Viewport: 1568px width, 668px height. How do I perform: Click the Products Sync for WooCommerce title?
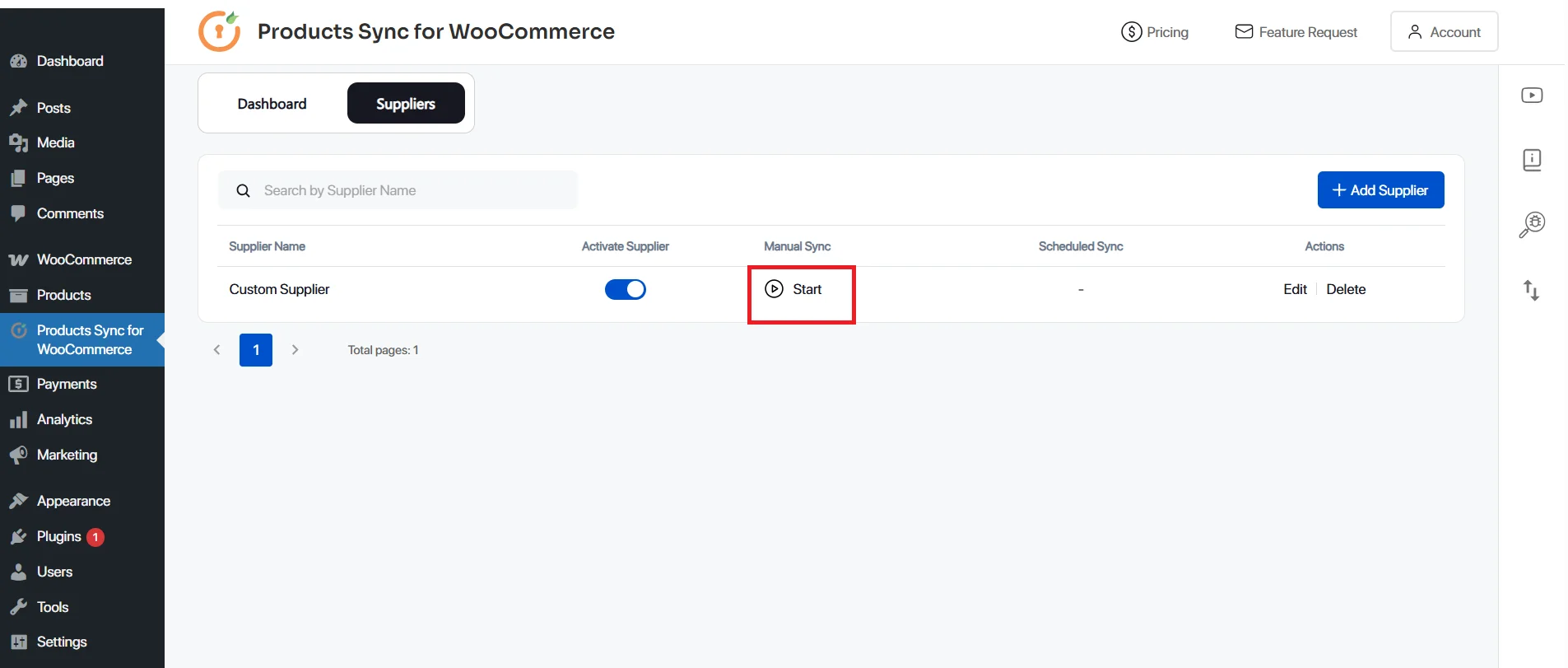coord(436,31)
